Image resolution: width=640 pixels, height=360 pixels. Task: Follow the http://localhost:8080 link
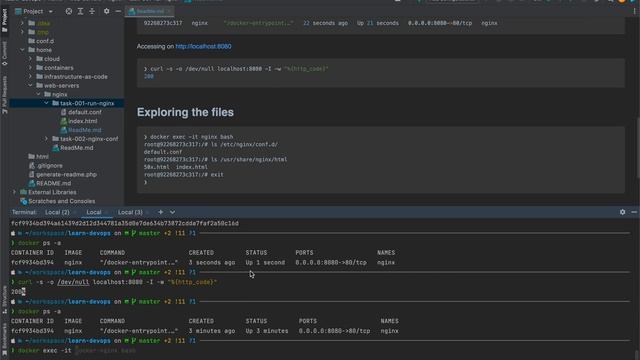(203, 47)
